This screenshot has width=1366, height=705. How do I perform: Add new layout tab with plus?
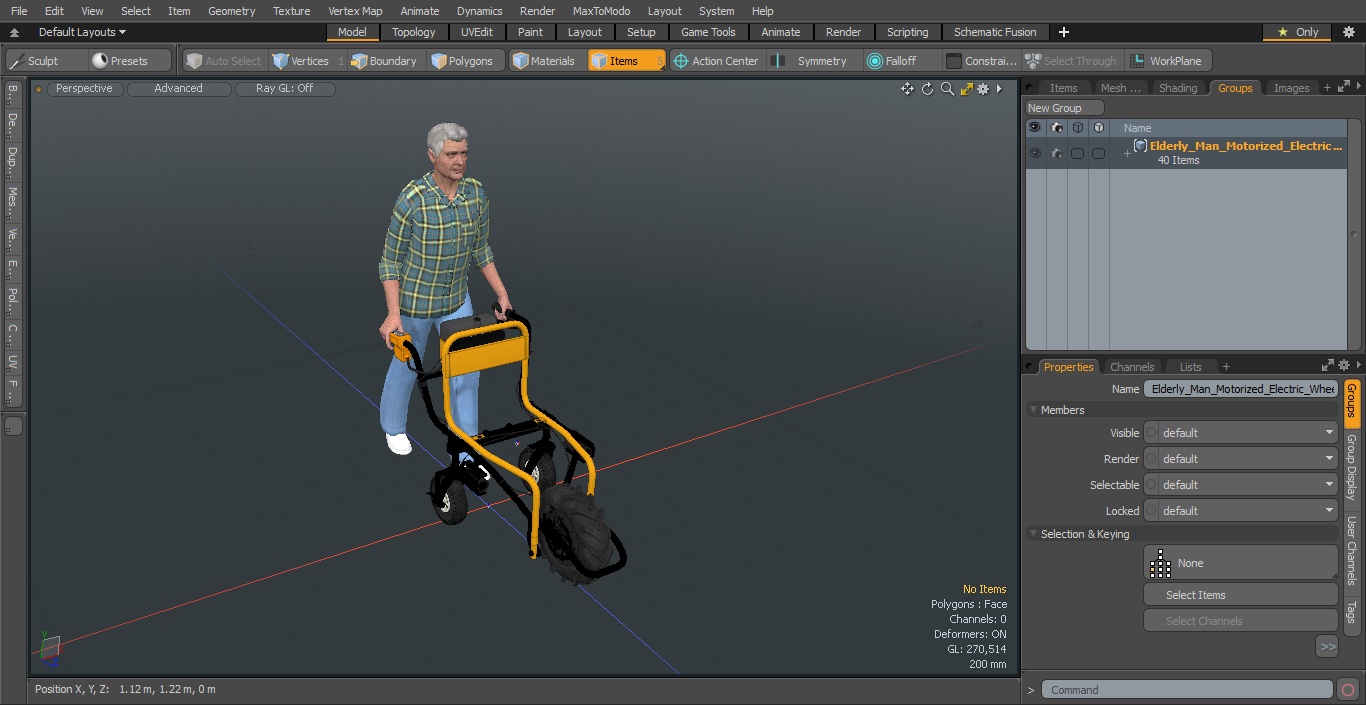(1063, 32)
